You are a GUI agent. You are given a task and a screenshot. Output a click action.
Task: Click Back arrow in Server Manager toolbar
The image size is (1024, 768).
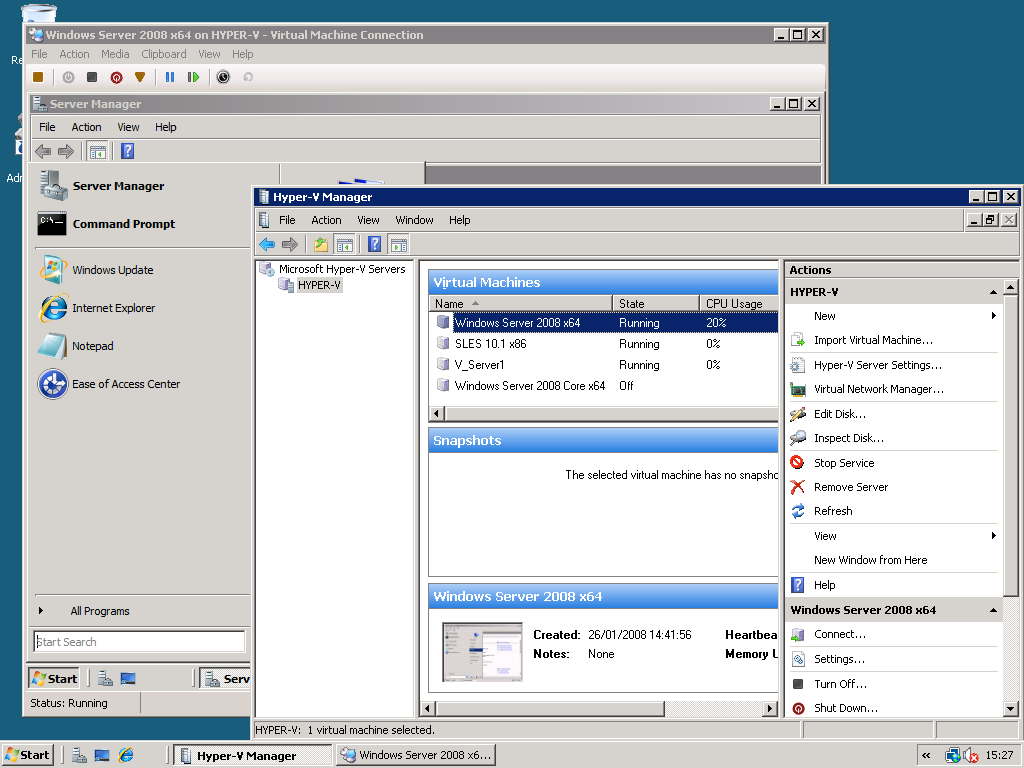(43, 152)
